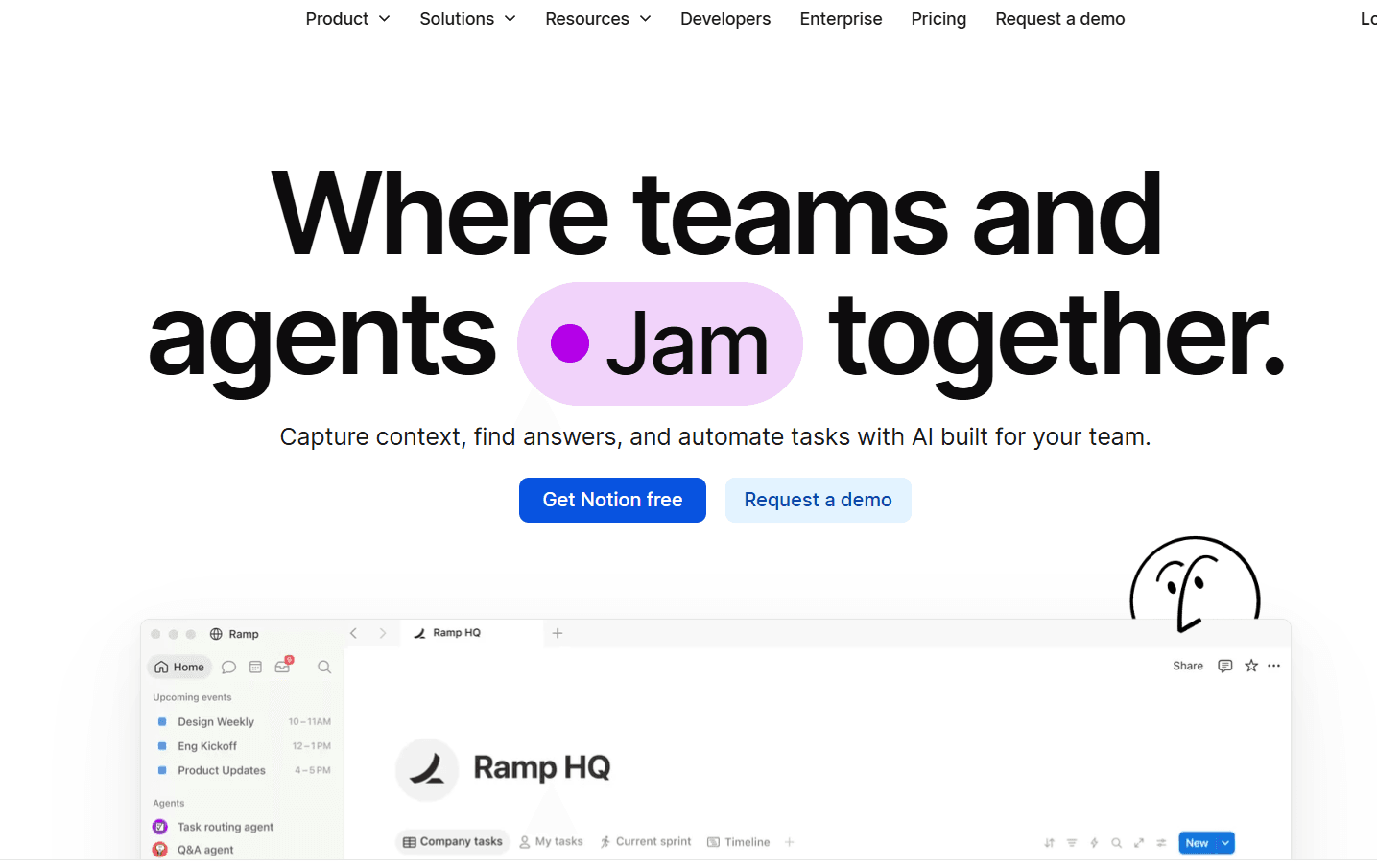The image size is (1377, 868).
Task: Click the Home button in Ramp sidebar
Action: (179, 668)
